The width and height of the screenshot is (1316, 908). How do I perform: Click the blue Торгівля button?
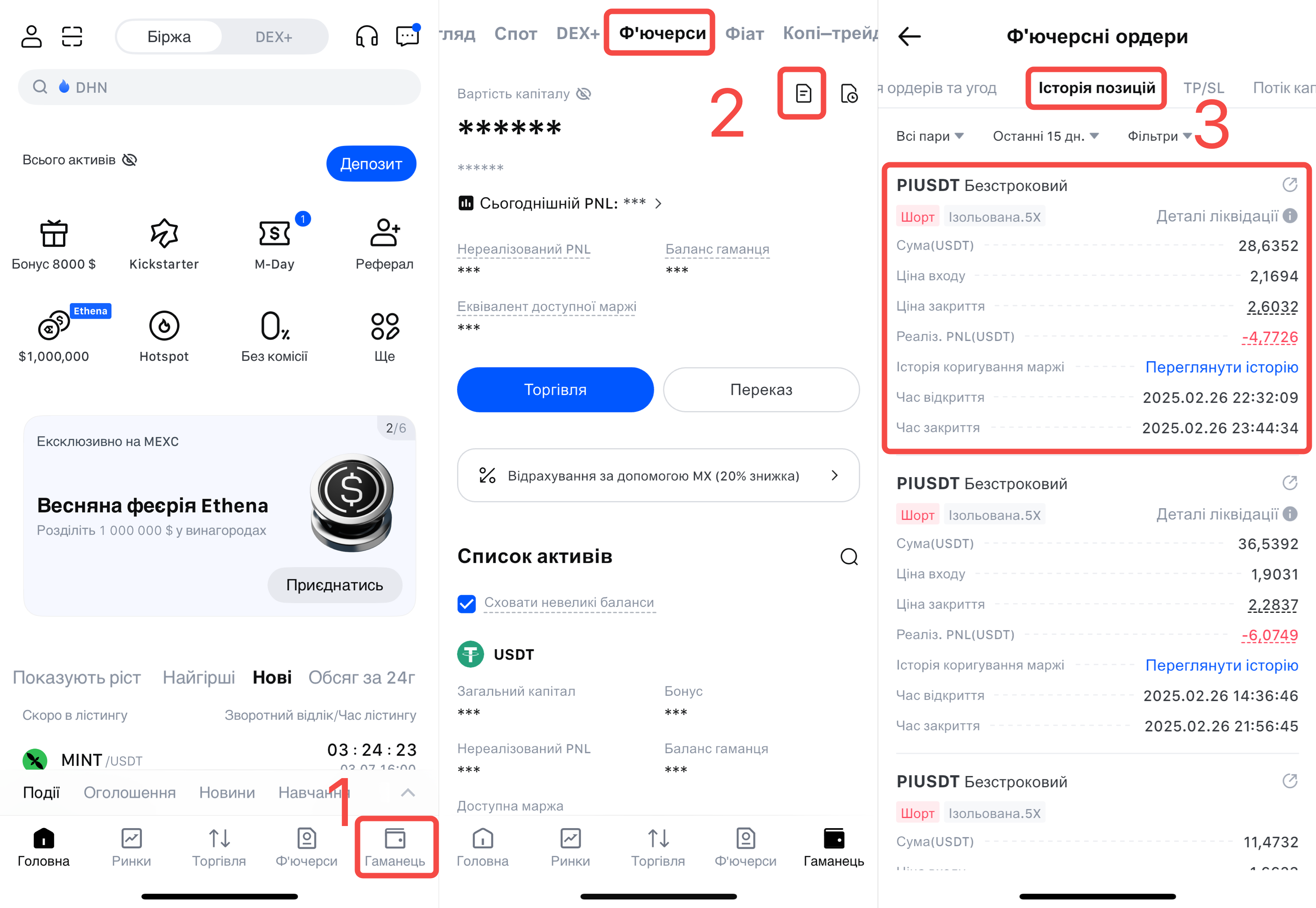click(555, 390)
